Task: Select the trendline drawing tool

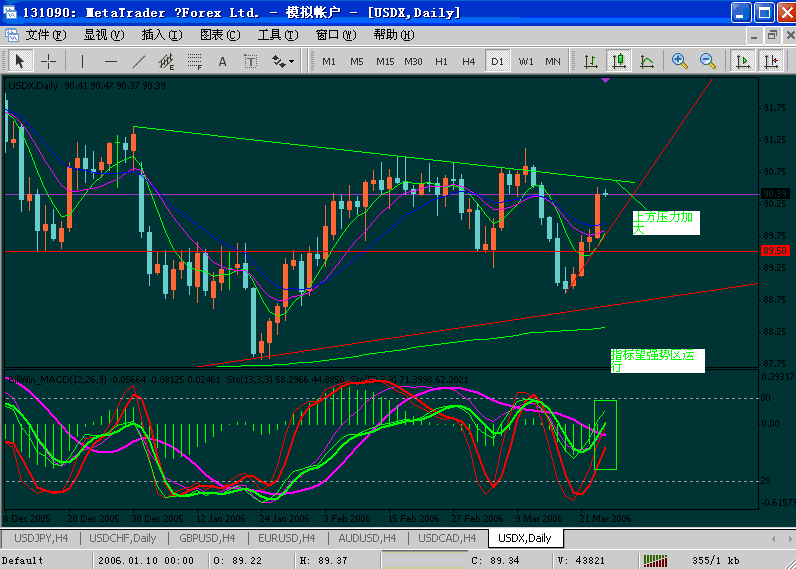Action: click(x=139, y=61)
